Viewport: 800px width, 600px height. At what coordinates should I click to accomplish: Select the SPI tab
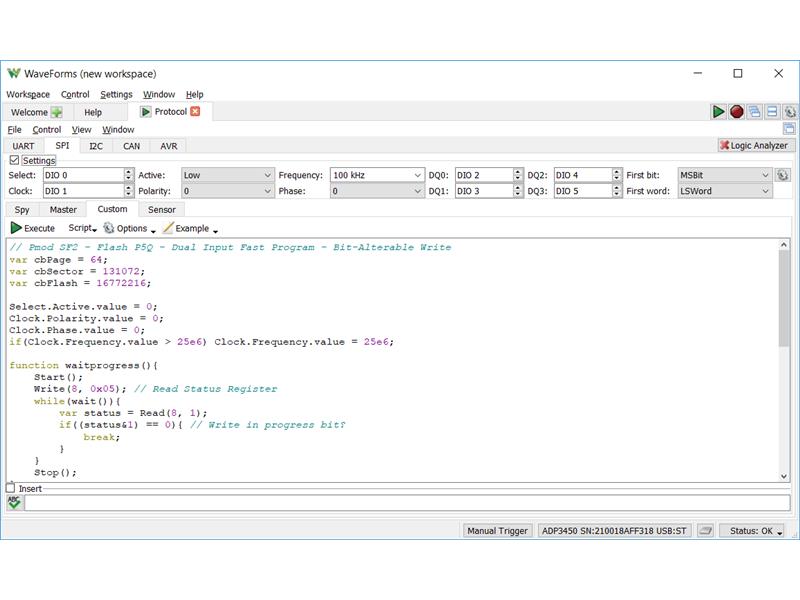(x=62, y=145)
